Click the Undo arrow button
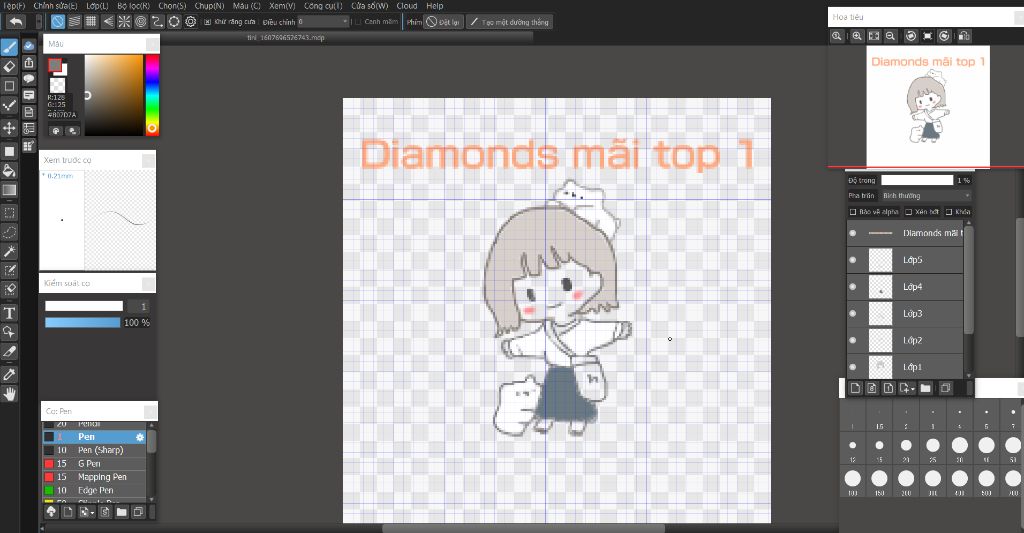 point(16,22)
